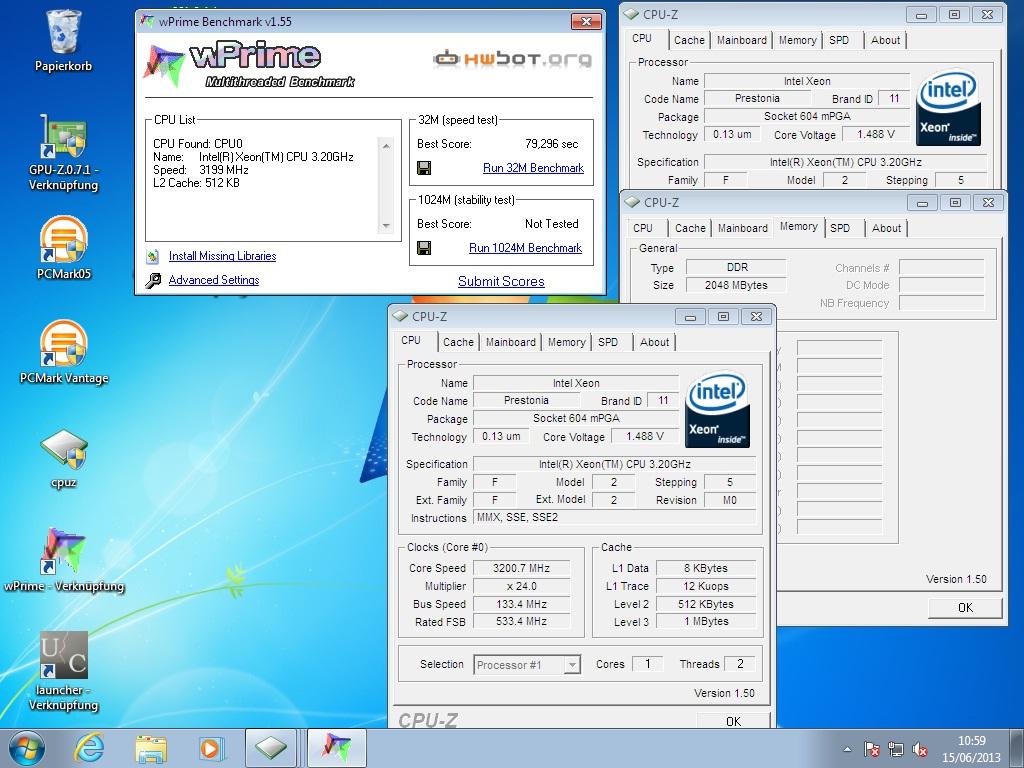Click the Instructions field MMX, SSE, SSE2

(x=615, y=517)
